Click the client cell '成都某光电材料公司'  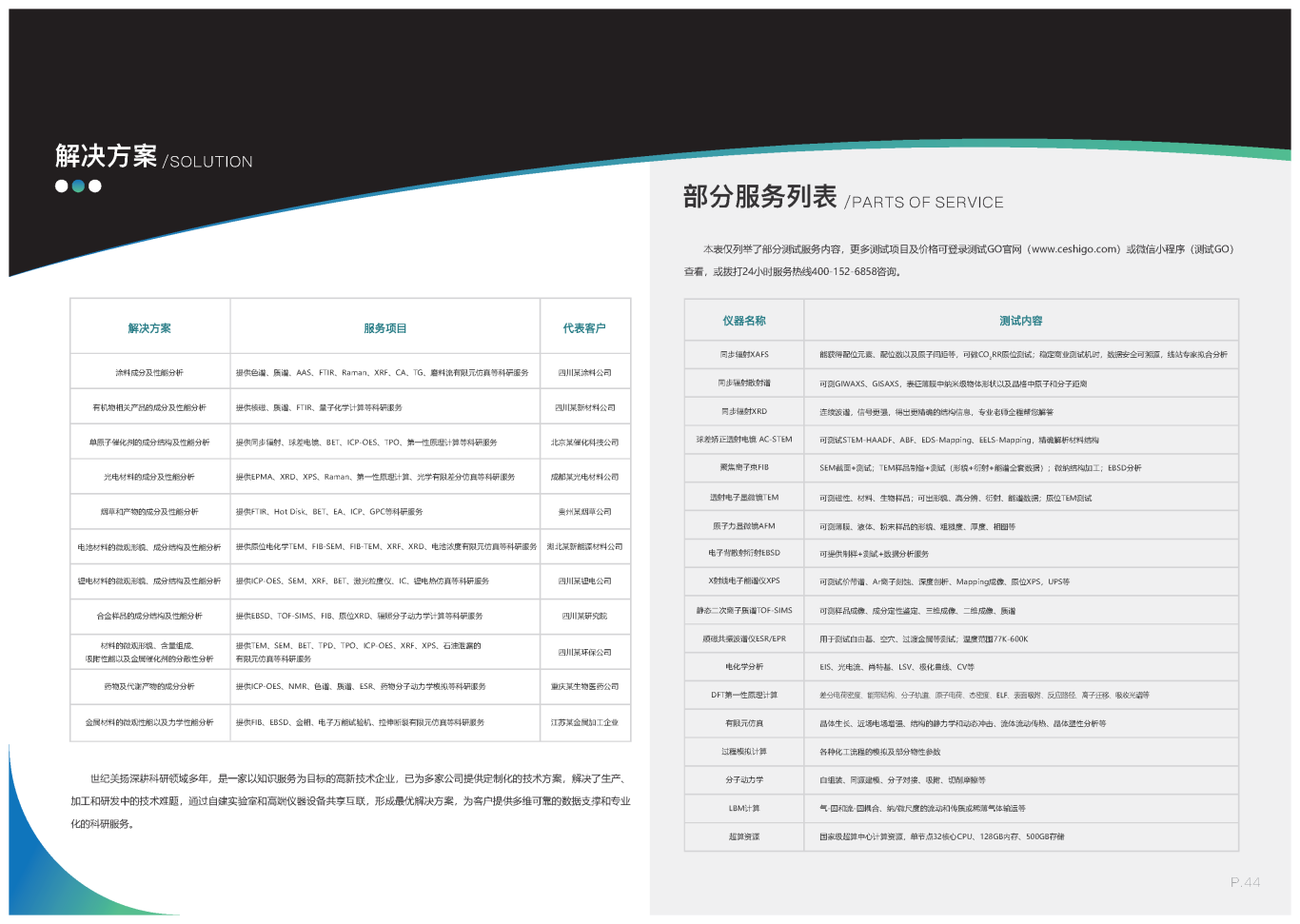point(585,477)
